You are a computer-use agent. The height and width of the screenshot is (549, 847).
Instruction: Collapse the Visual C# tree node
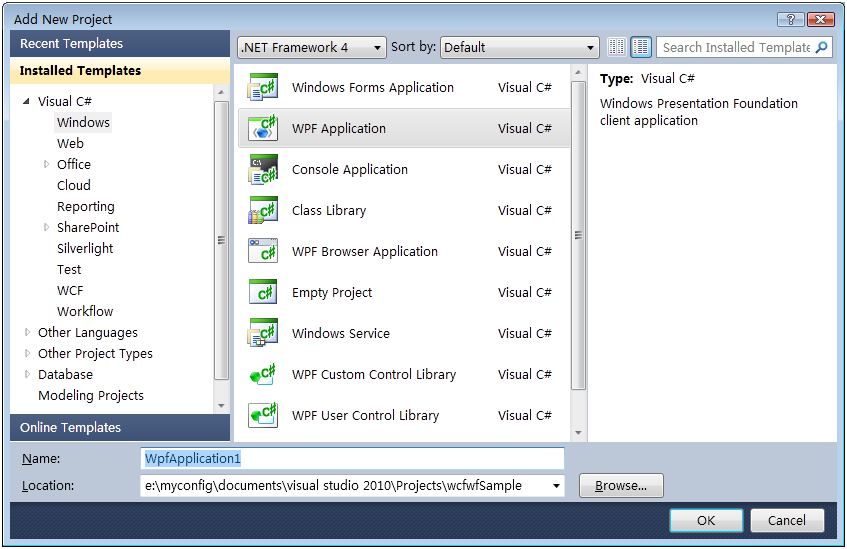click(26, 101)
